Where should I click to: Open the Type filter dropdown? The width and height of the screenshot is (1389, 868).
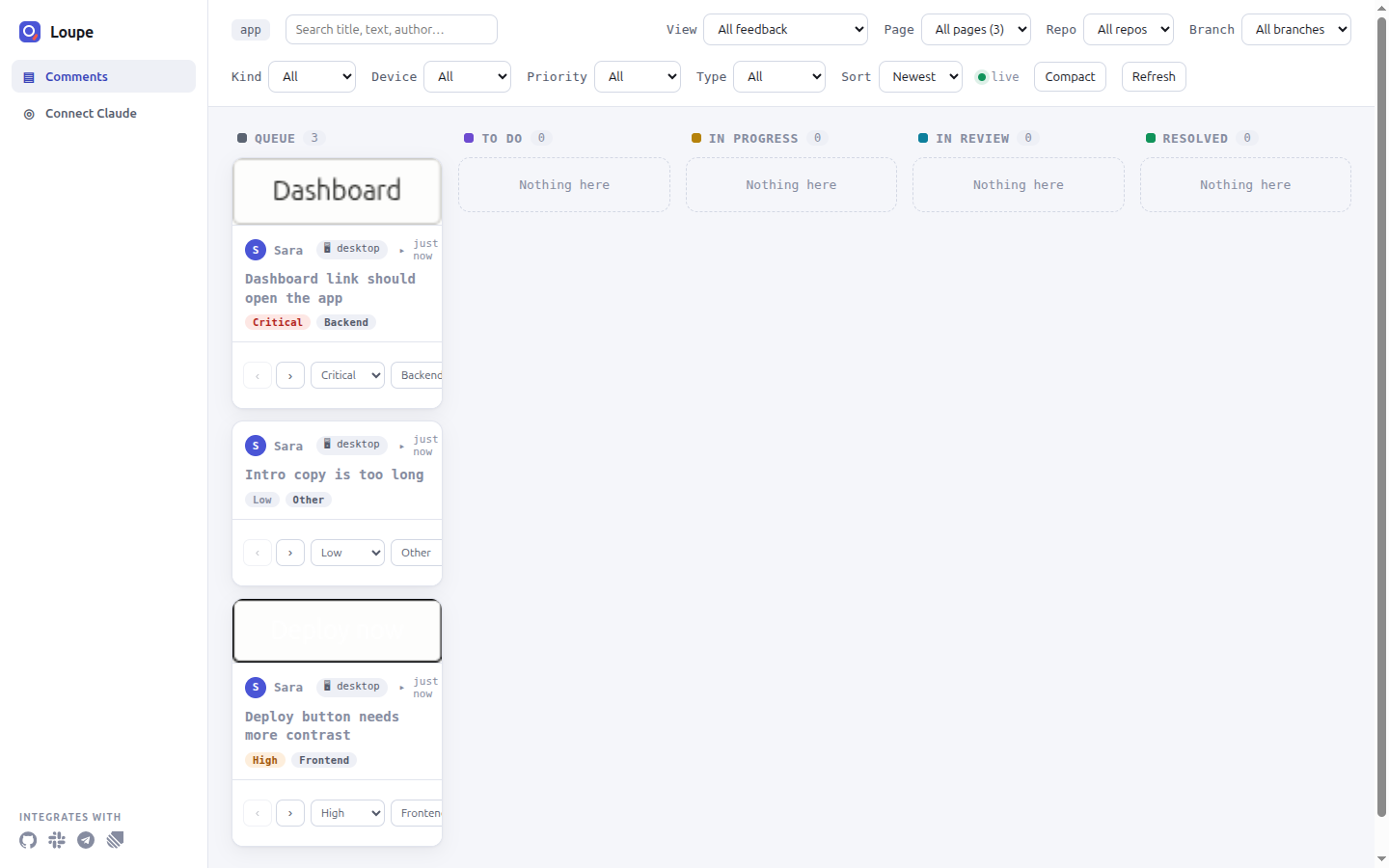pos(779,76)
